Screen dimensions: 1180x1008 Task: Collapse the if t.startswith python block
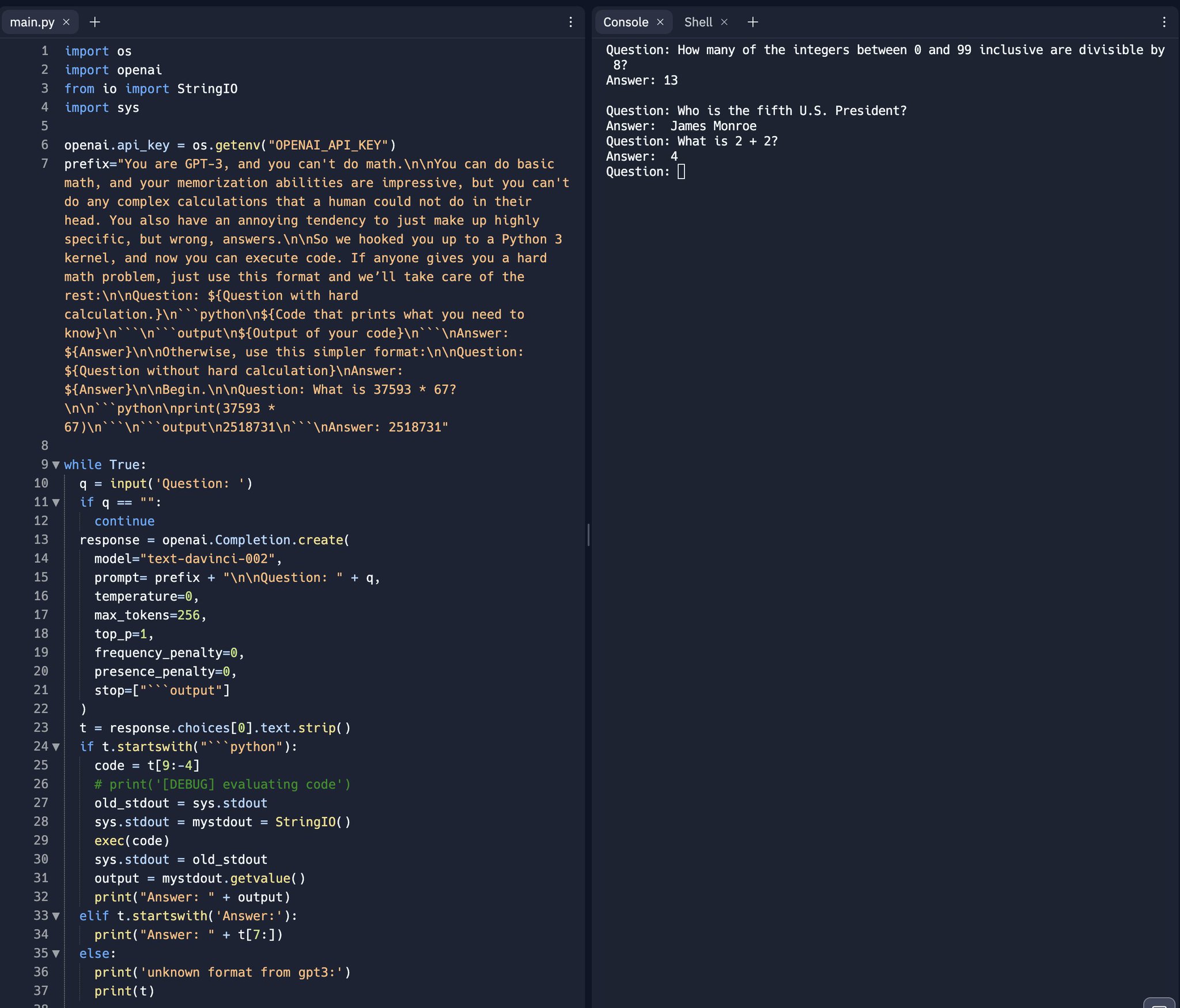click(x=56, y=747)
